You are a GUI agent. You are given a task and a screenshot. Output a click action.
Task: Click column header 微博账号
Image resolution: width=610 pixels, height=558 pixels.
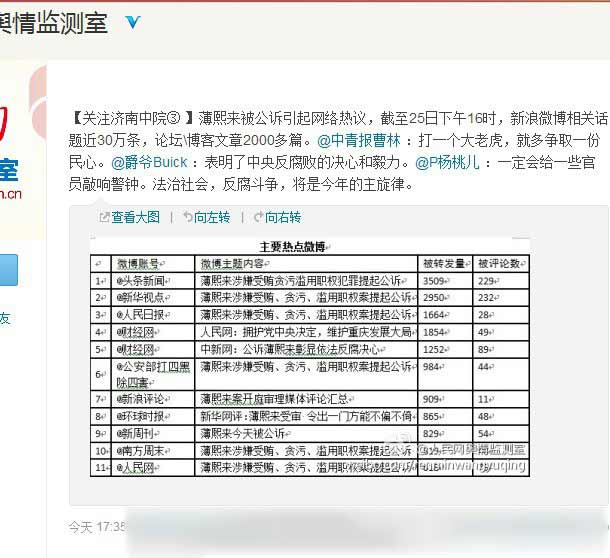(138, 264)
